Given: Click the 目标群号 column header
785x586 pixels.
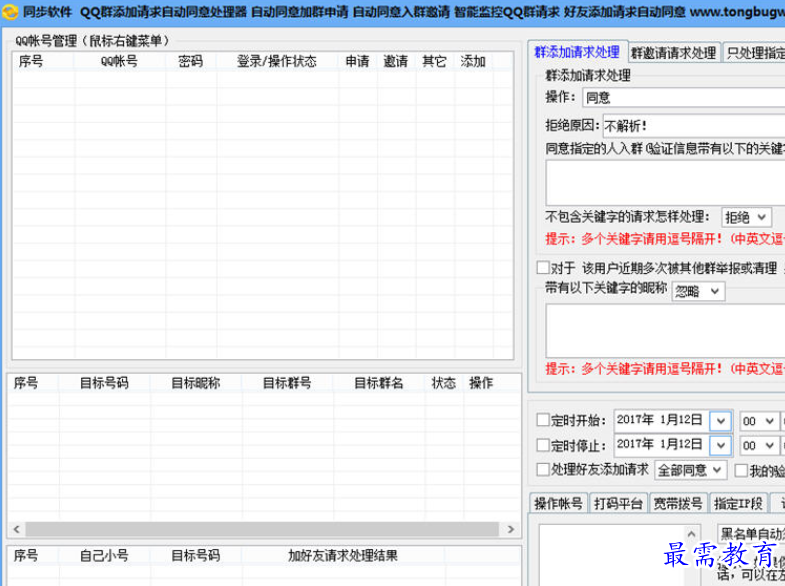Looking at the screenshot, I should (x=287, y=383).
